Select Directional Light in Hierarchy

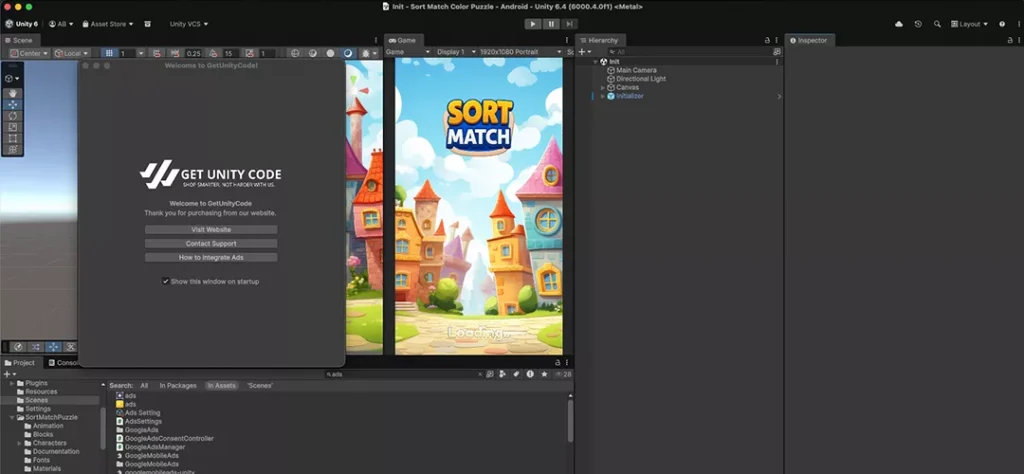click(641, 79)
